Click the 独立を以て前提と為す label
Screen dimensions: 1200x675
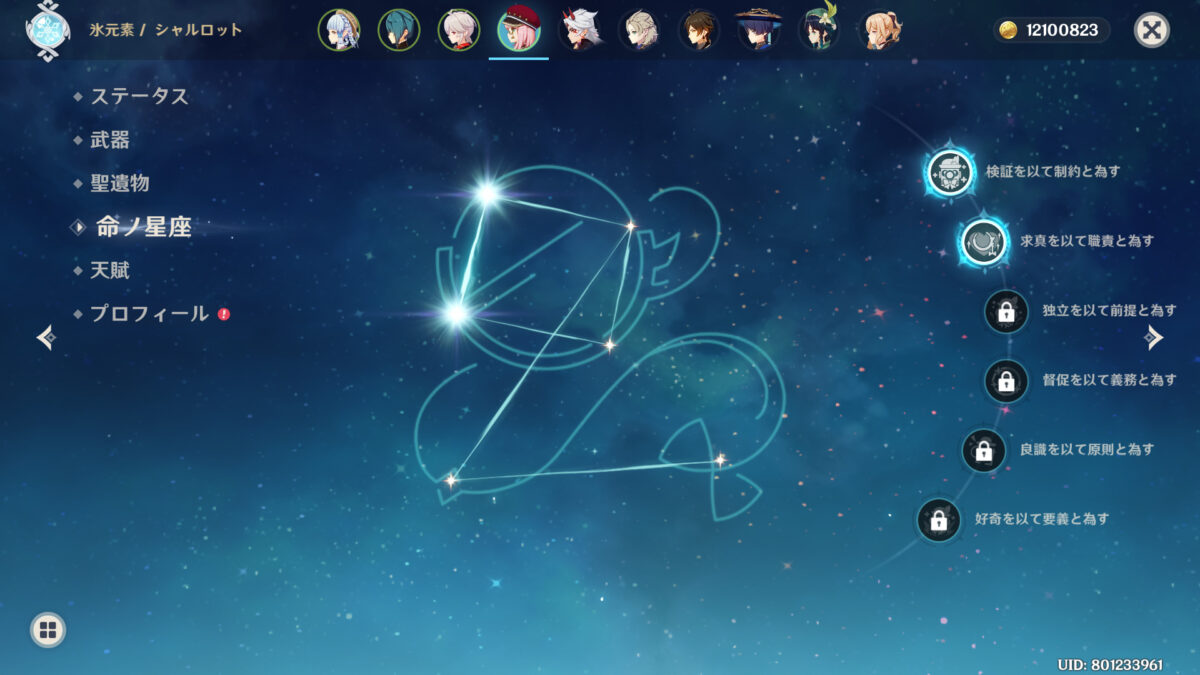[1109, 311]
